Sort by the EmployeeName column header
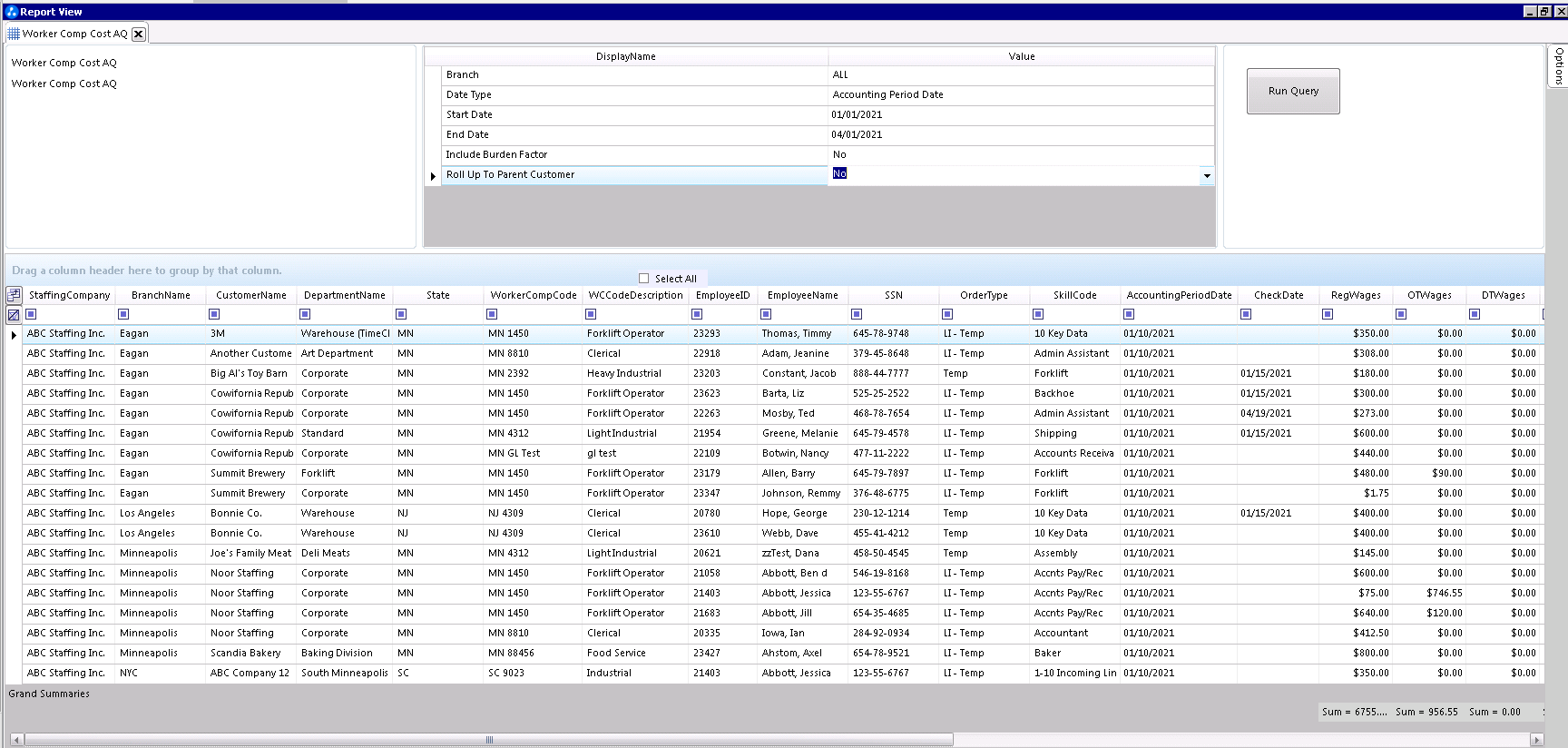 coord(803,296)
